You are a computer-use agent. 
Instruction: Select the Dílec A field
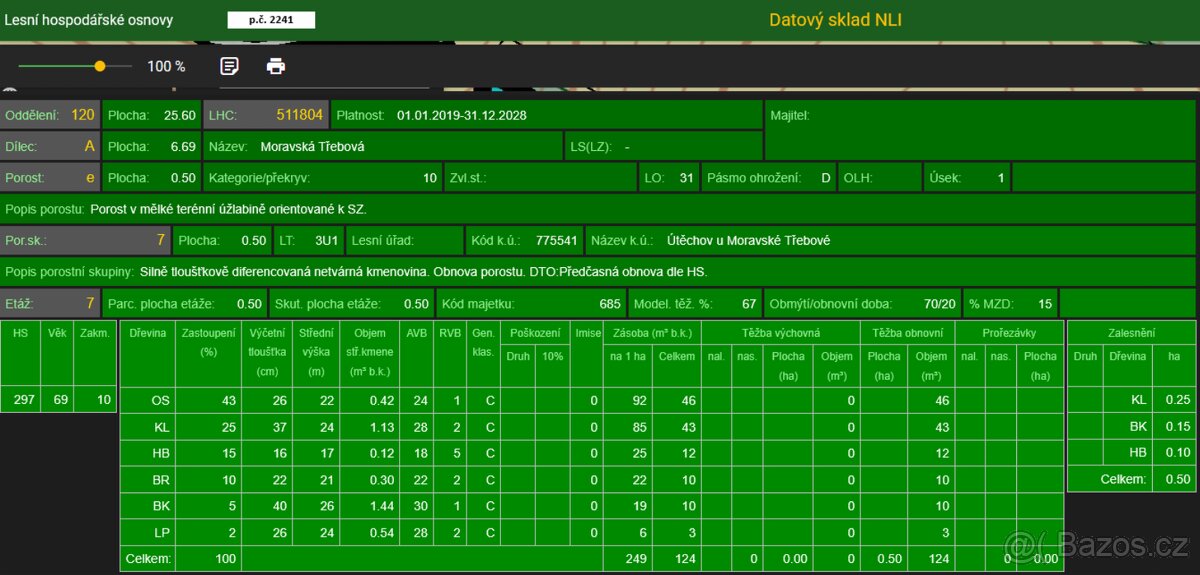[50, 146]
